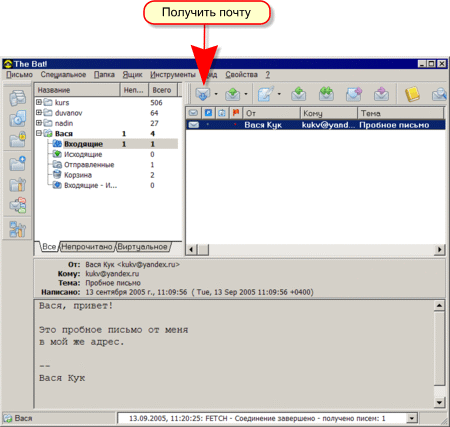Screen dimensions: 450x427
Task: Click the Send queued mail toolbar icon
Action: [232, 94]
